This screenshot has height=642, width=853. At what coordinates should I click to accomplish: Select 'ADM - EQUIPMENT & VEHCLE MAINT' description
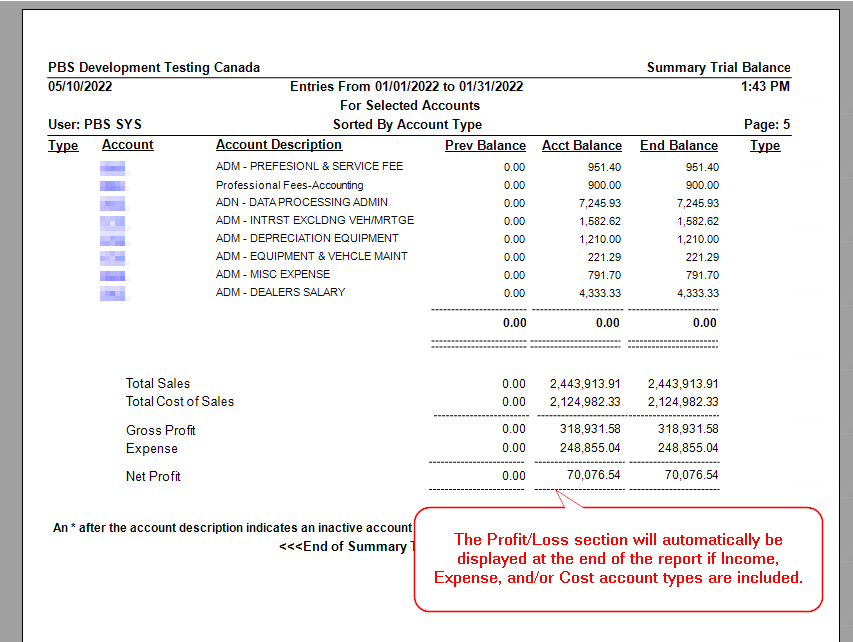click(311, 256)
